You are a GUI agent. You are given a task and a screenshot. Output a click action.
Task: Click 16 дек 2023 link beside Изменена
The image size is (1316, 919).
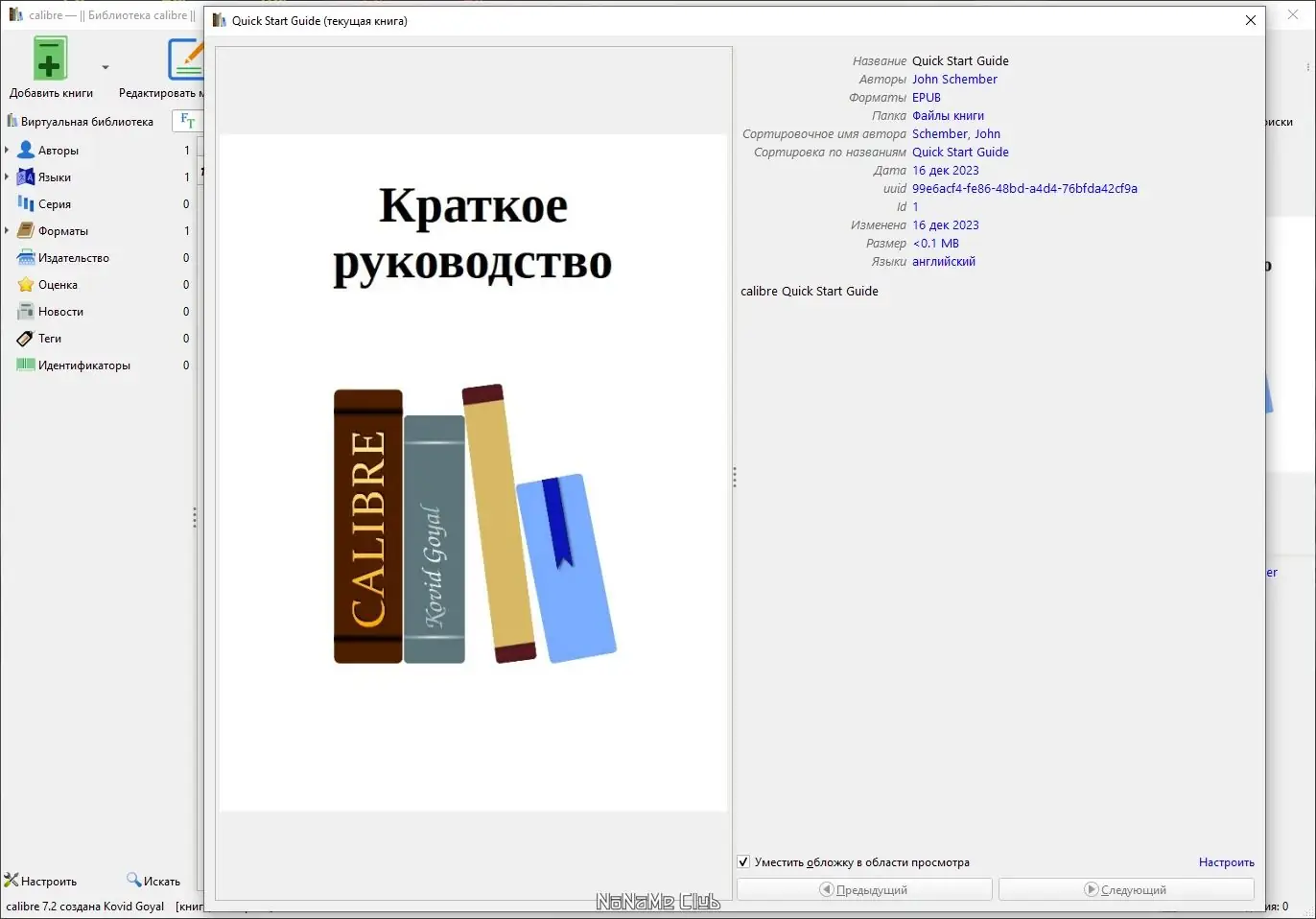(946, 225)
